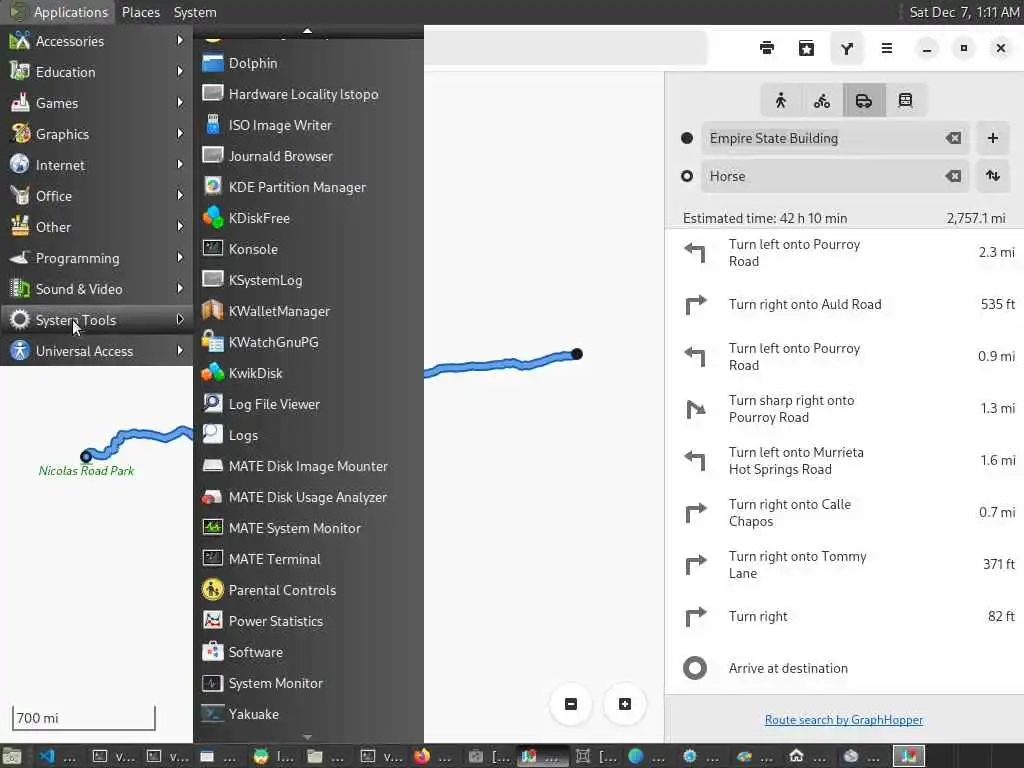This screenshot has height=768, width=1024.
Task: Launch KDE Partition Manager
Action: (309, 187)
